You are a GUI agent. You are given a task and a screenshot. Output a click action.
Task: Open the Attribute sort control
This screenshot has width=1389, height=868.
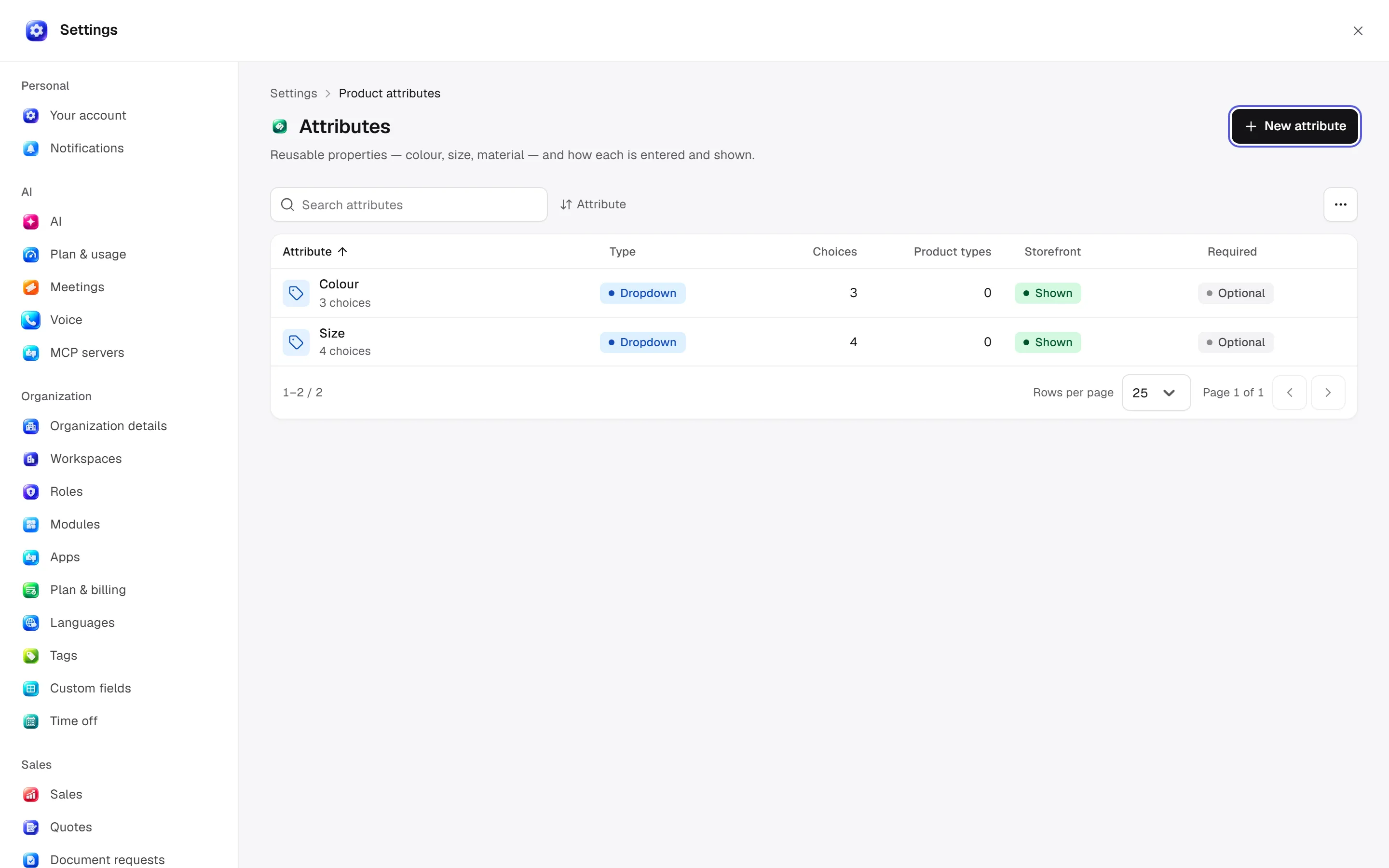pos(593,204)
